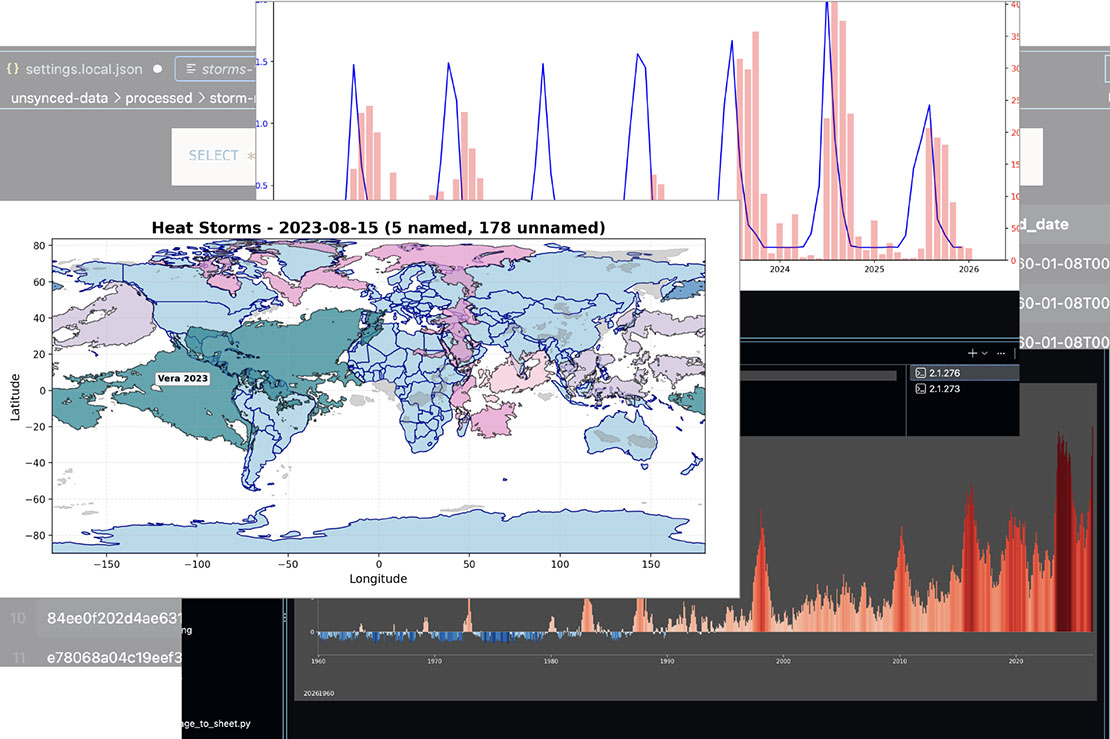Switch to the settings.local.json editor tab

84,69
